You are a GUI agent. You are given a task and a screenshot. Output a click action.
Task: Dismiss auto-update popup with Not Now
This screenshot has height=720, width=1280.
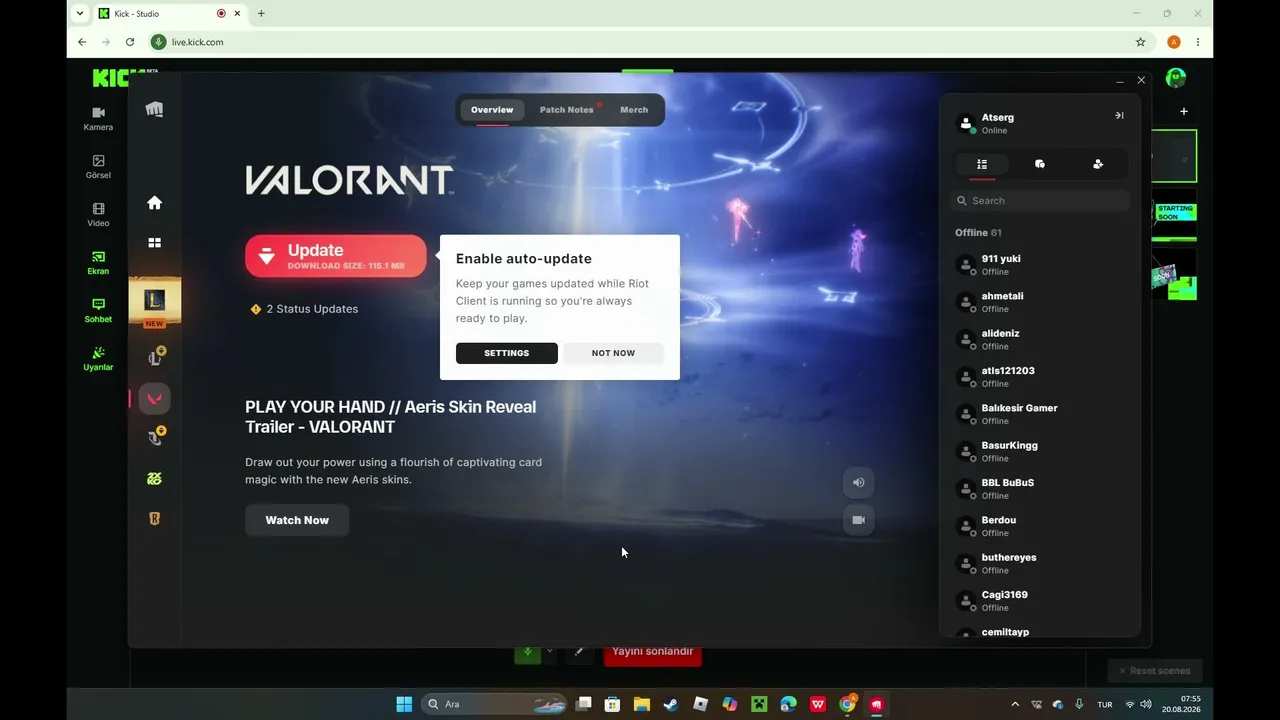point(613,353)
